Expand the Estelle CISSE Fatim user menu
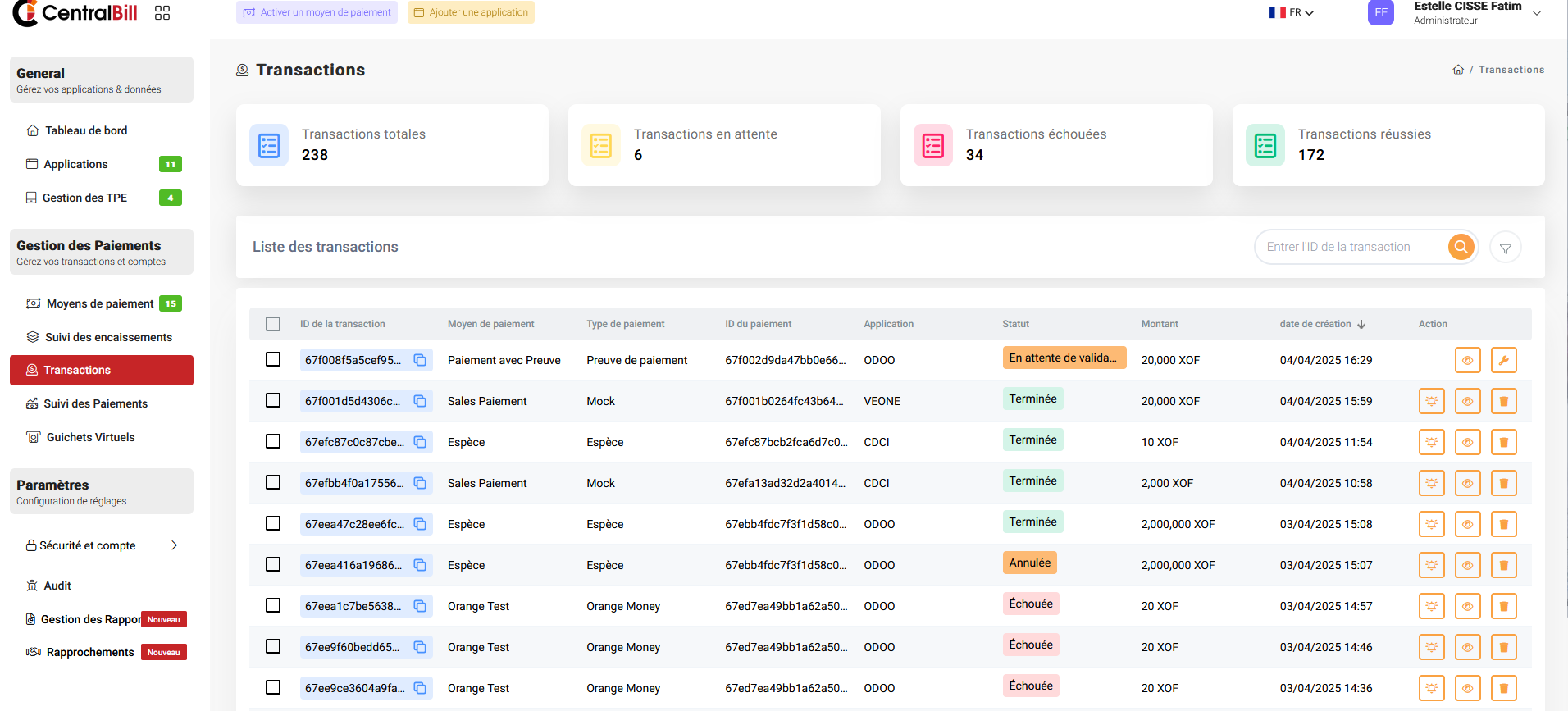This screenshot has width=1568, height=711. point(1536,13)
